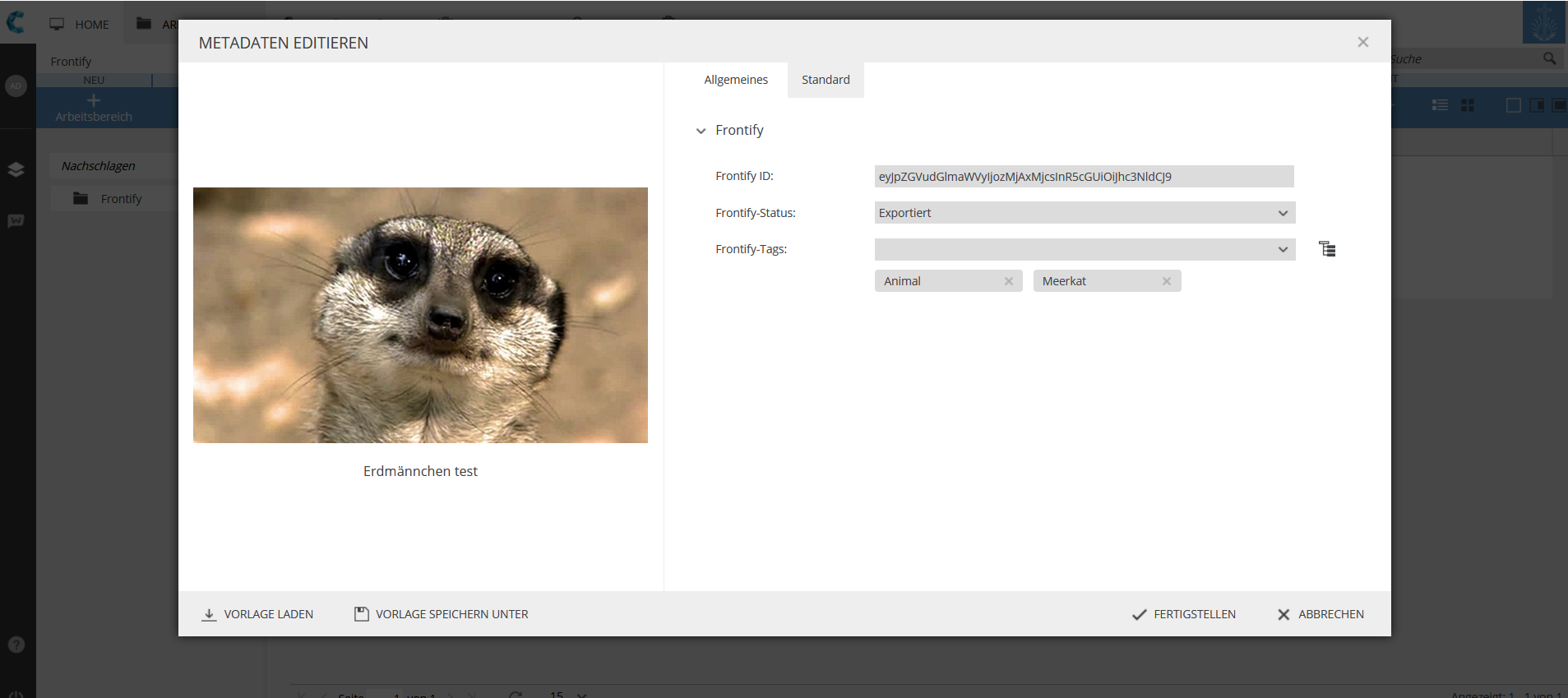The height and width of the screenshot is (698, 1568).
Task: Click Fertigstellen to finish editing
Action: pyautogui.click(x=1184, y=614)
